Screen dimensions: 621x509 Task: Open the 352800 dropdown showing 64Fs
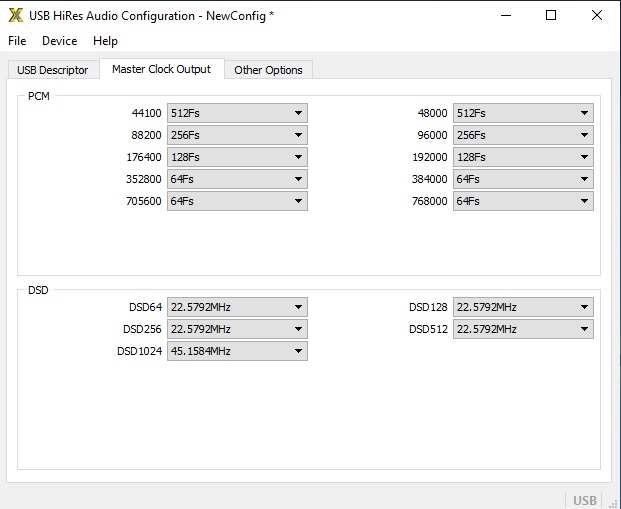pos(237,179)
